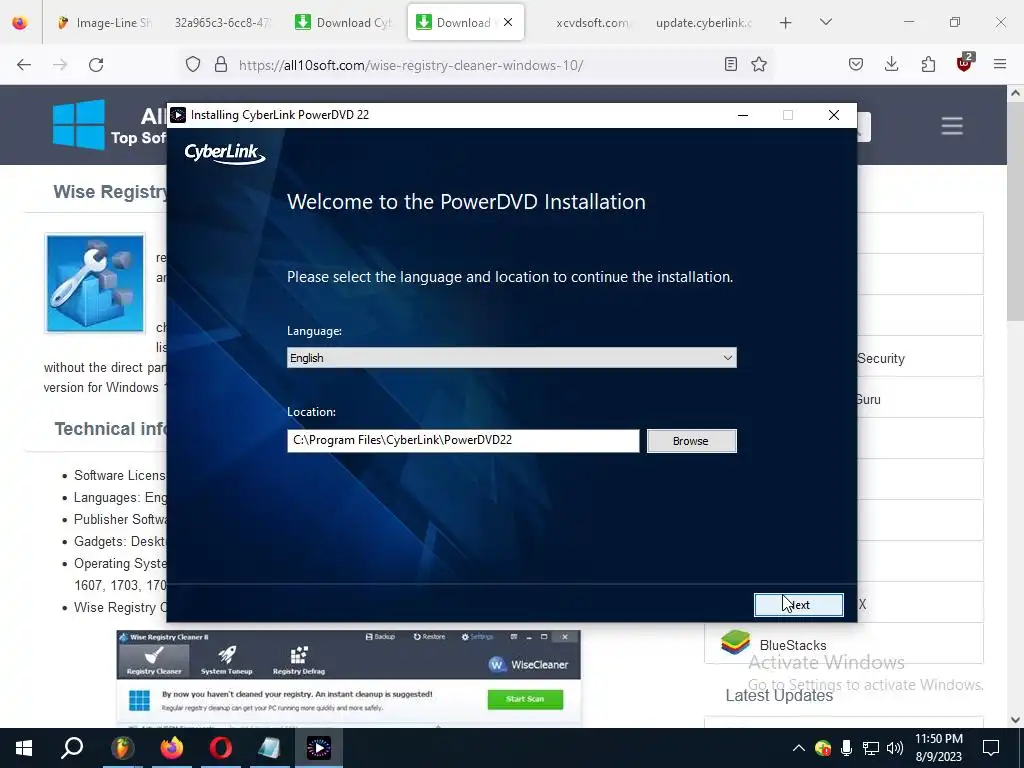Image resolution: width=1024 pixels, height=768 pixels.
Task: Show hidden system tray icons
Action: (799, 748)
